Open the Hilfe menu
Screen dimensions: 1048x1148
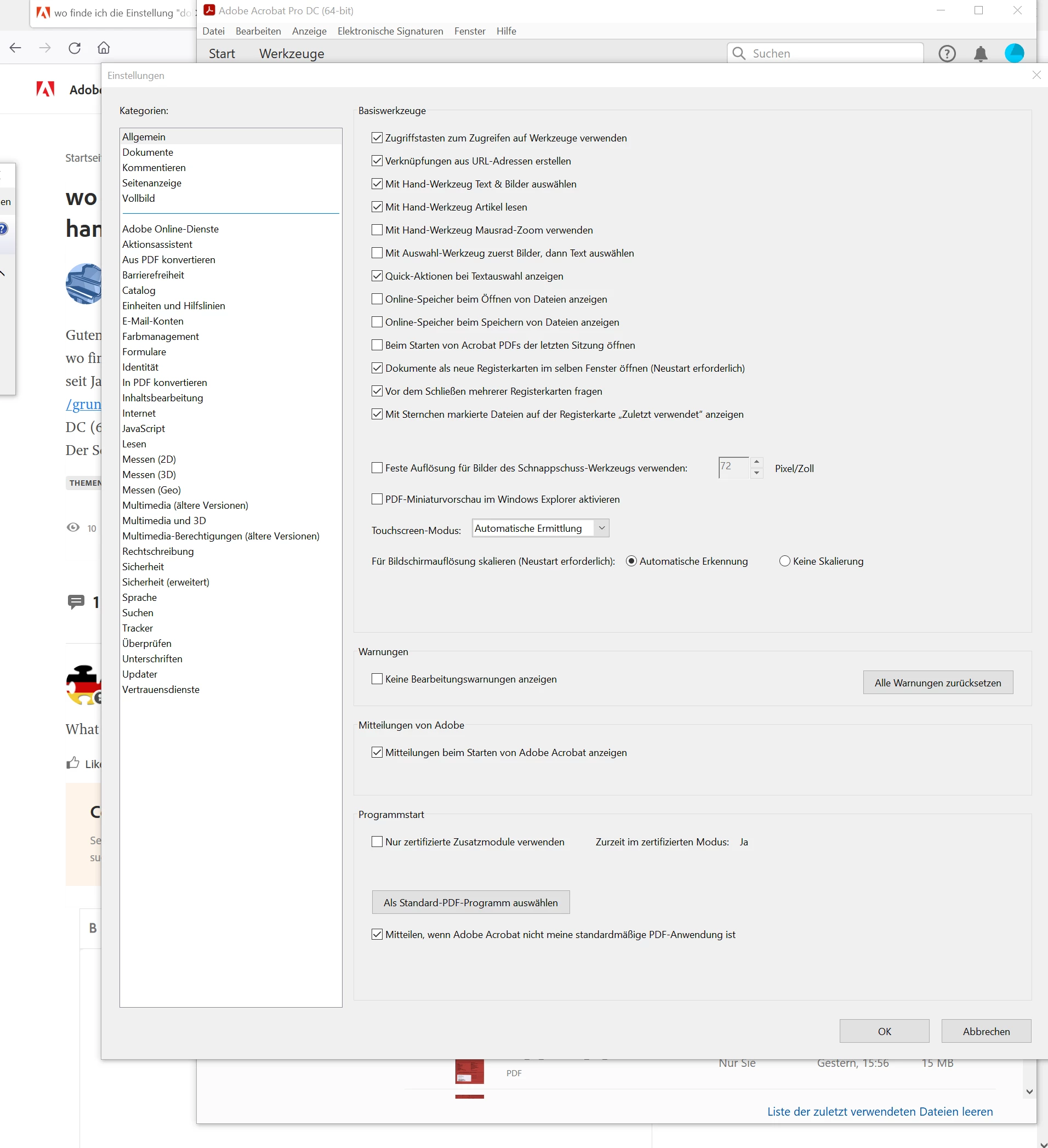(x=506, y=31)
